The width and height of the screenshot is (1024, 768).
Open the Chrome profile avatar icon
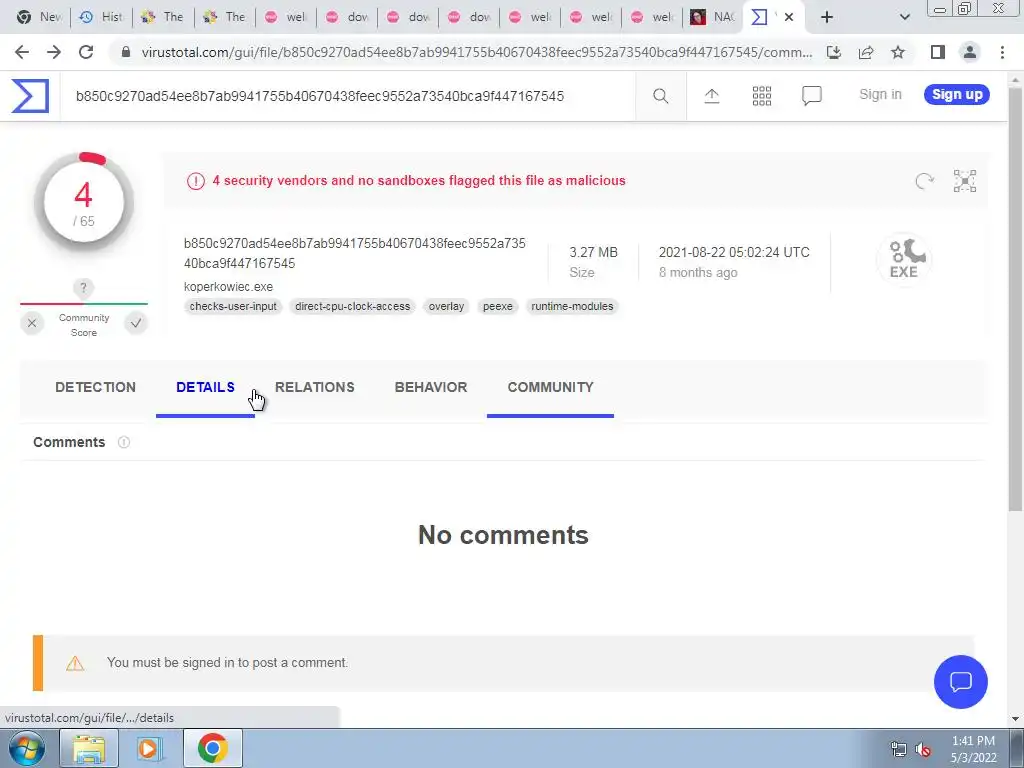coord(970,52)
